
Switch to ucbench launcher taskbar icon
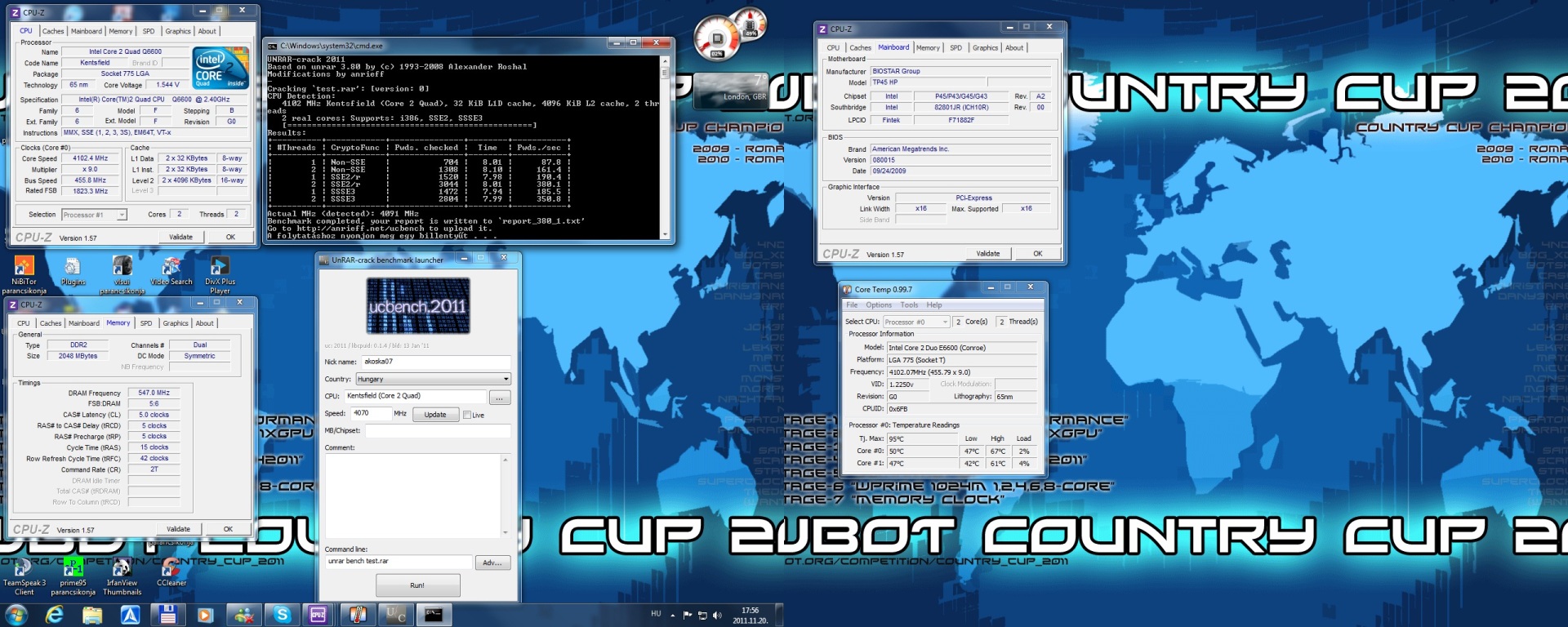396,615
